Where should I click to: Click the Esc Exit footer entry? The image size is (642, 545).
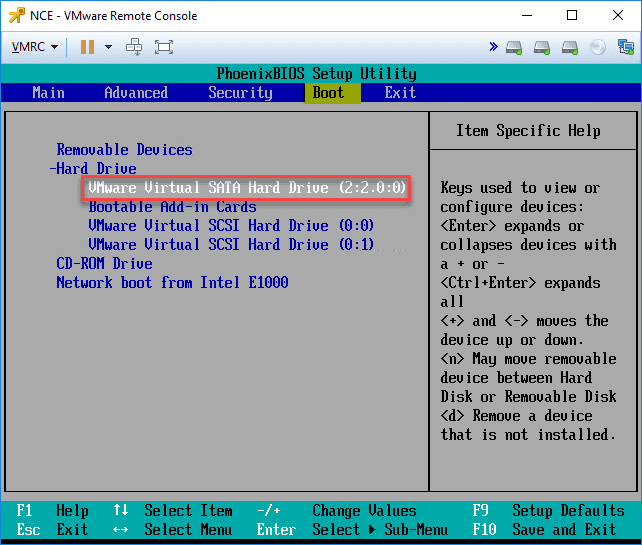click(52, 530)
